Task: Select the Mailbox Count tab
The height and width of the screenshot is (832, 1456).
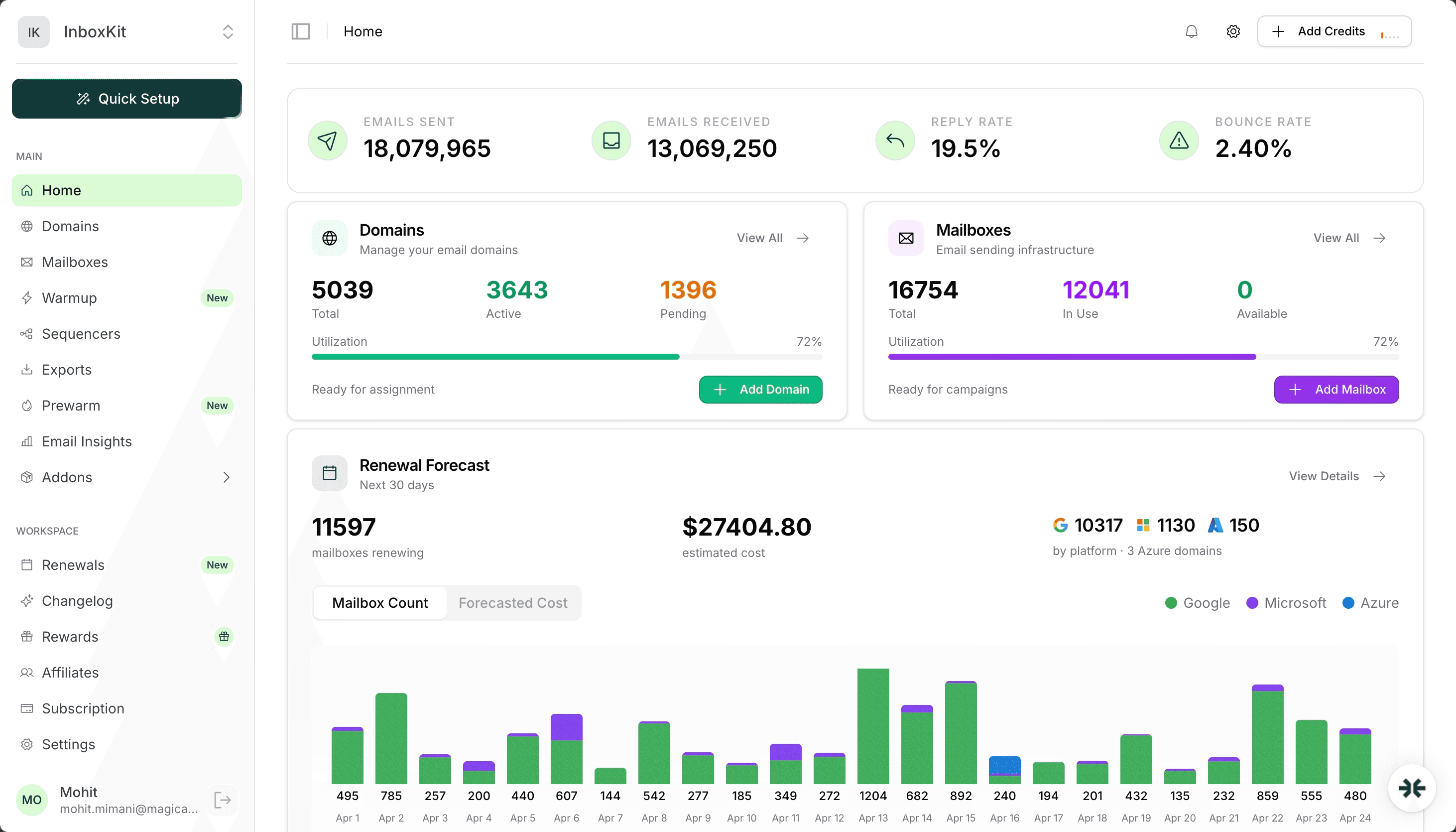Action: (x=380, y=602)
